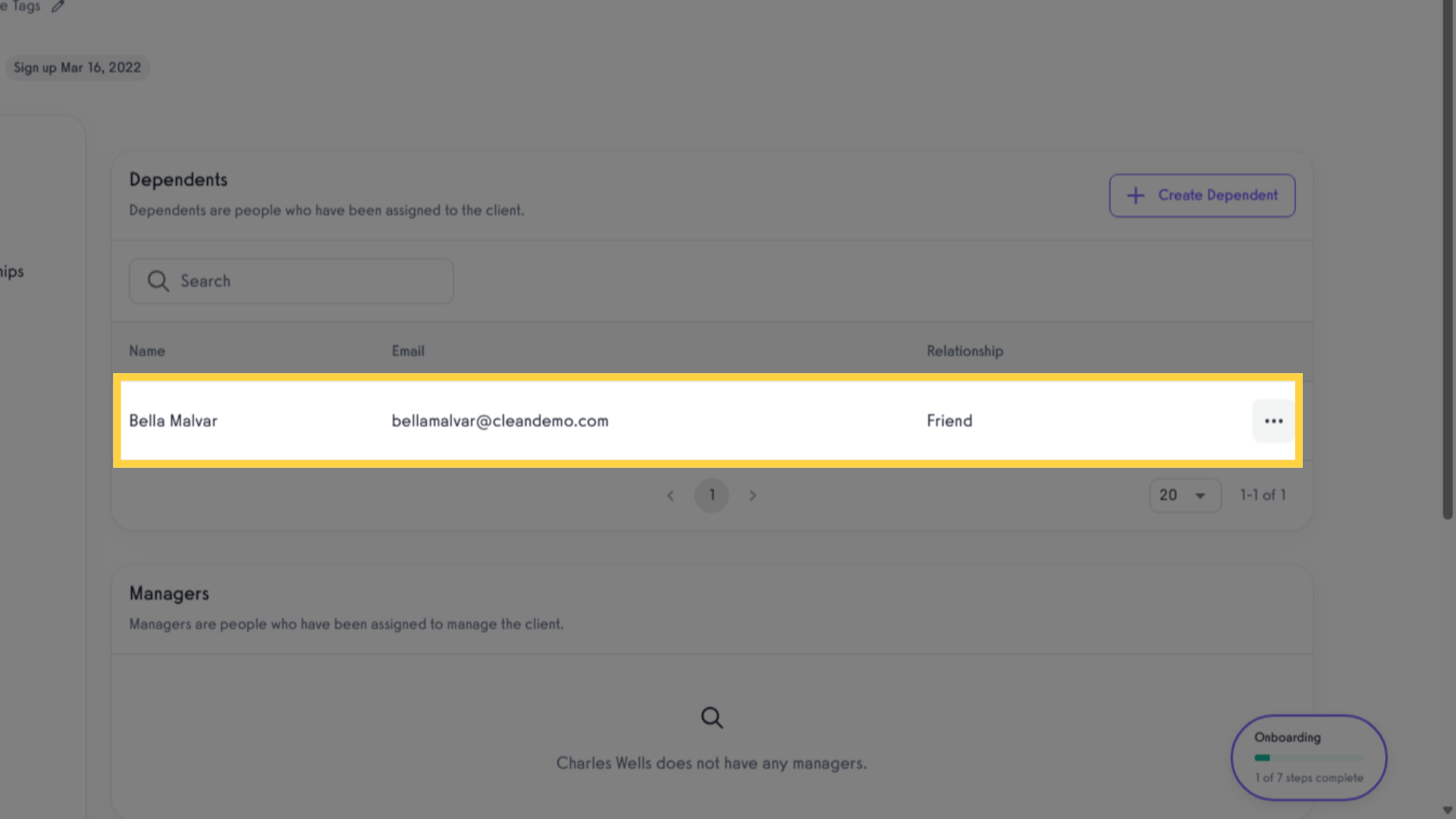Open the three-dot menu for Bella Malvar
This screenshot has width=1456, height=819.
click(1273, 421)
